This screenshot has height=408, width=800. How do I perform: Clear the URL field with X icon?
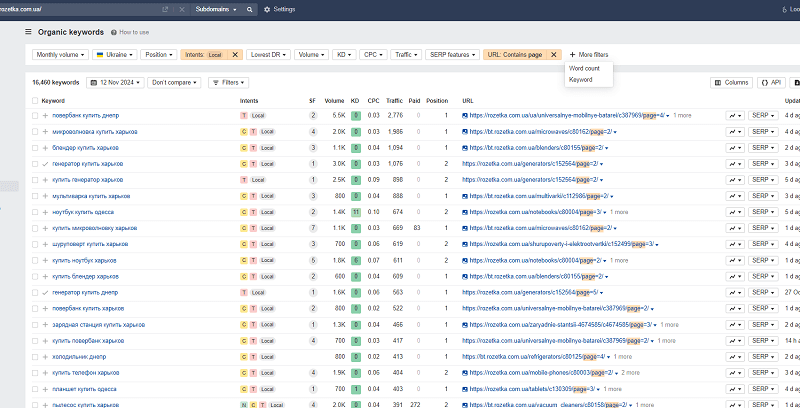click(182, 10)
